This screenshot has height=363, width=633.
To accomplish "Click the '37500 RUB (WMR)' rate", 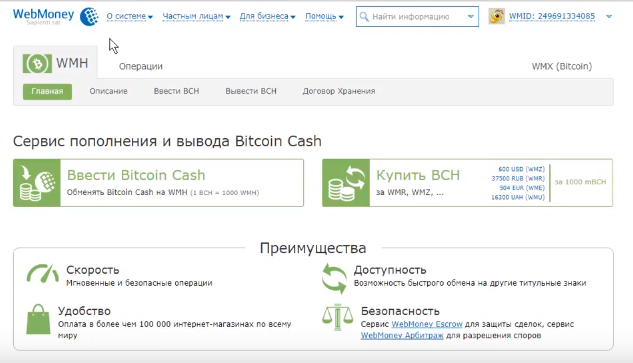I will [518, 178].
